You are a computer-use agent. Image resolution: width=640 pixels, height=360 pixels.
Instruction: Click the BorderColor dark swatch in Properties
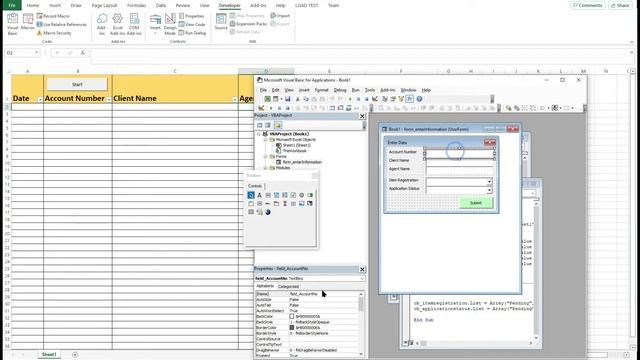(292, 327)
